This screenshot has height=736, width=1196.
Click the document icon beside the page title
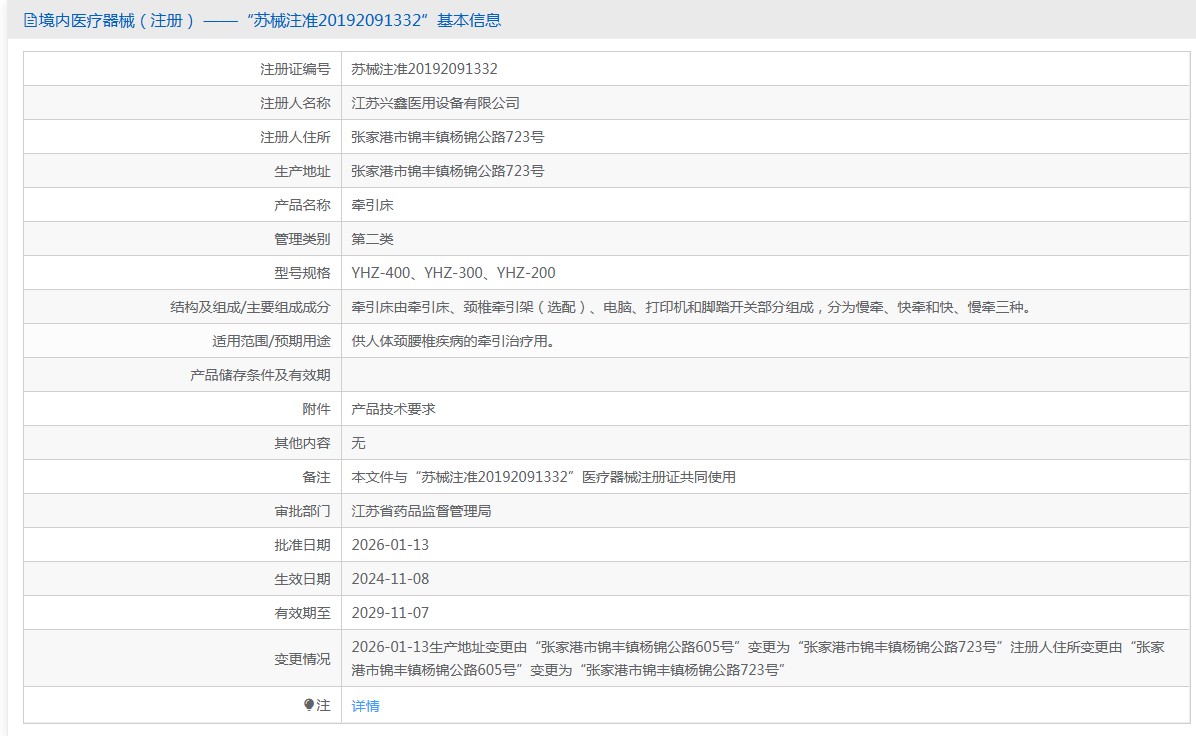(29, 20)
